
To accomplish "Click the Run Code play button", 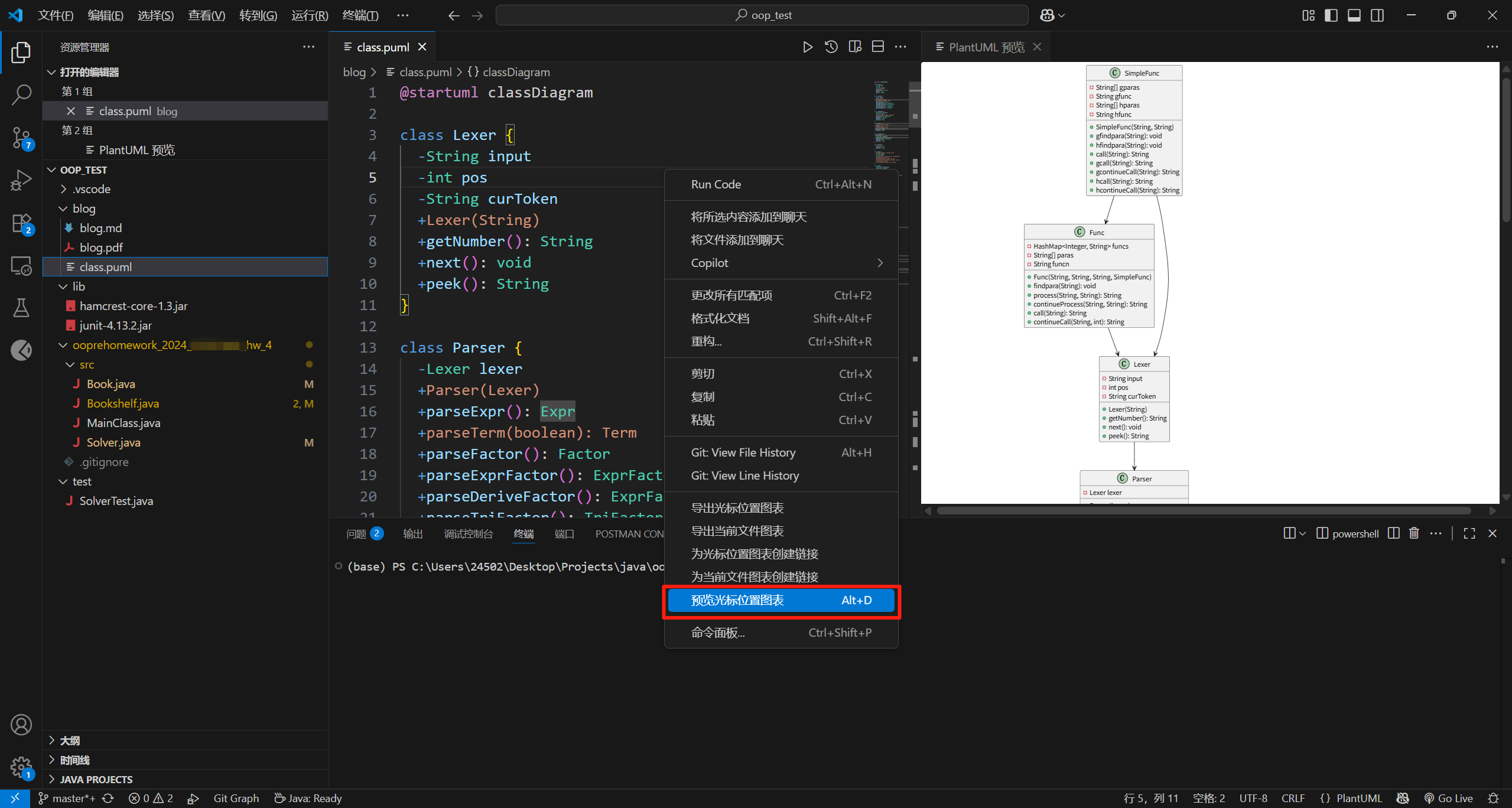I will click(x=807, y=47).
